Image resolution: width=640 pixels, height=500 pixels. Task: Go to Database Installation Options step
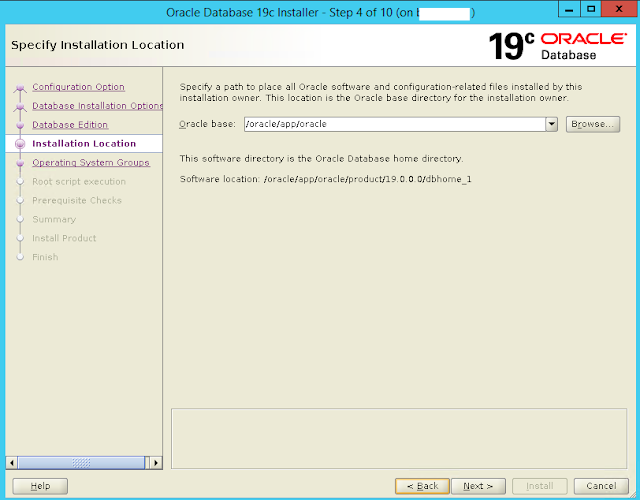(x=97, y=106)
